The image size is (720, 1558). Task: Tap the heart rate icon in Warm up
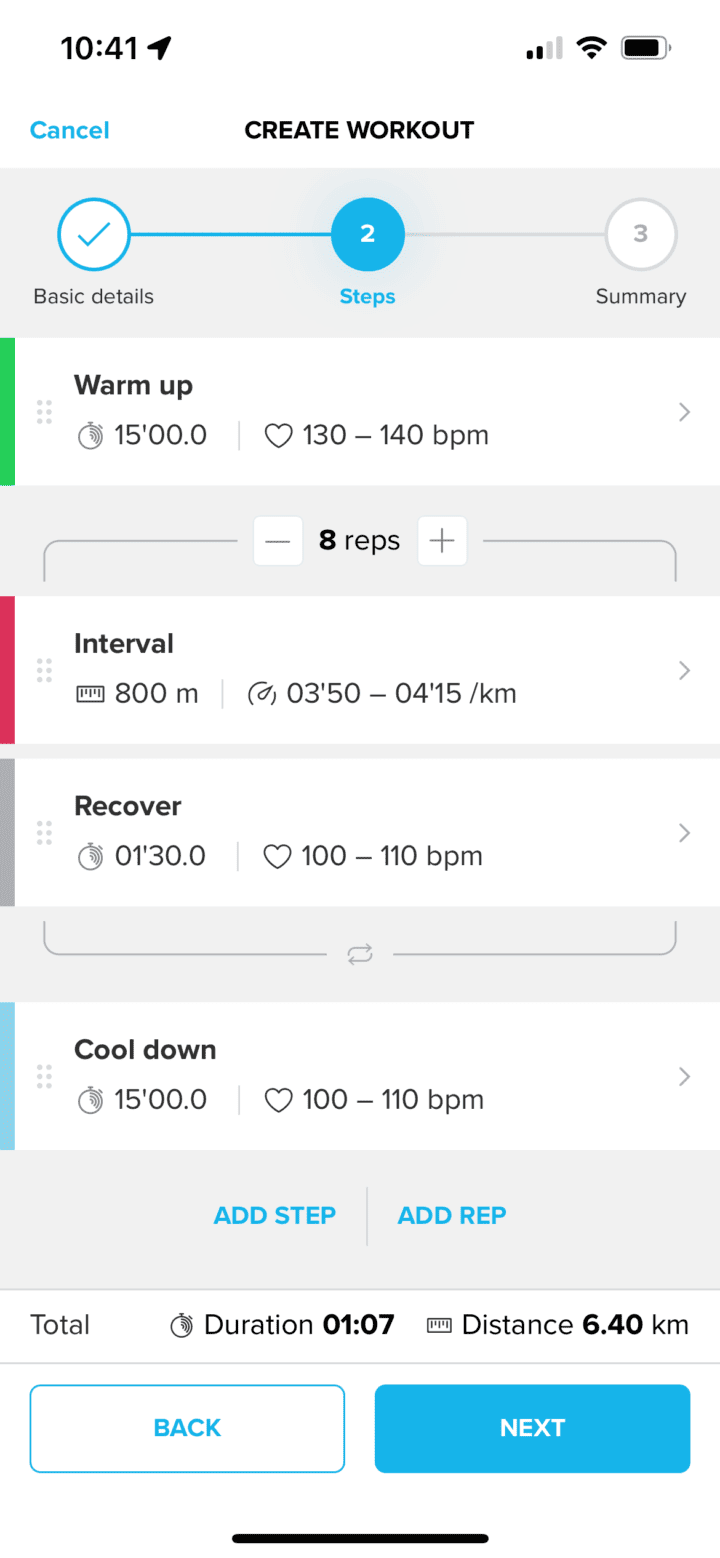[x=277, y=436]
